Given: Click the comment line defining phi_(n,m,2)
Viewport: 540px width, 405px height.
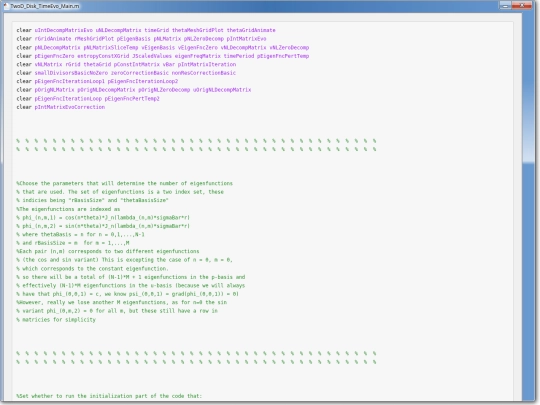Looking at the screenshot, I should [x=103, y=226].
